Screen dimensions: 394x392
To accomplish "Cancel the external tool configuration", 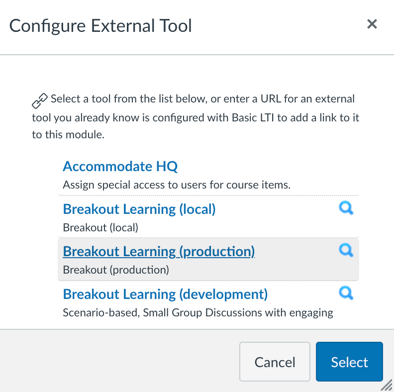I will [x=275, y=362].
